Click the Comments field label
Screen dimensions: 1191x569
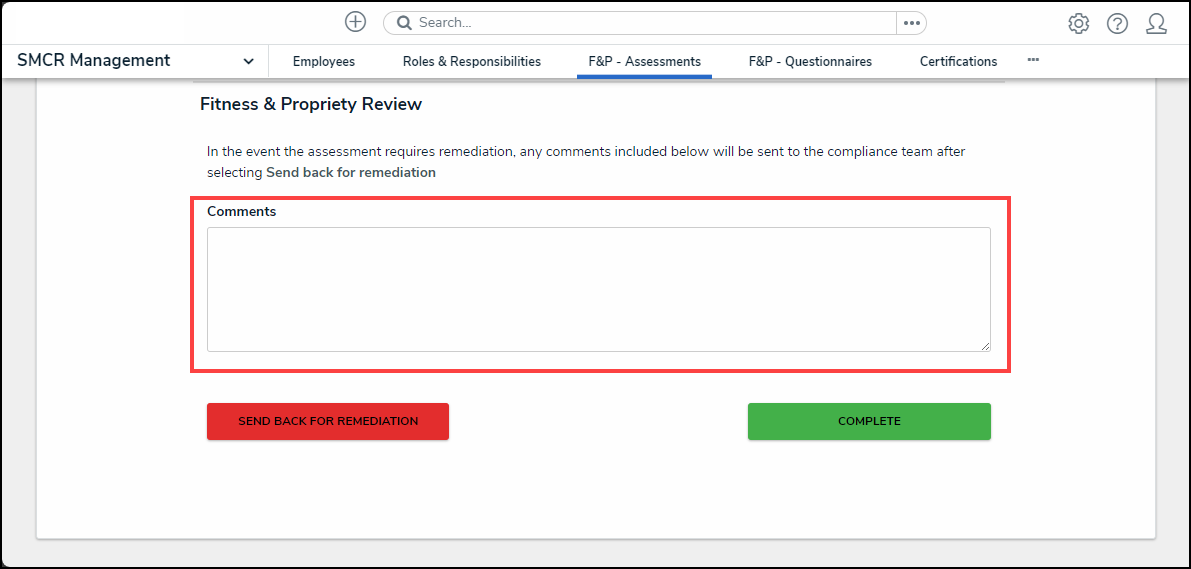point(241,212)
